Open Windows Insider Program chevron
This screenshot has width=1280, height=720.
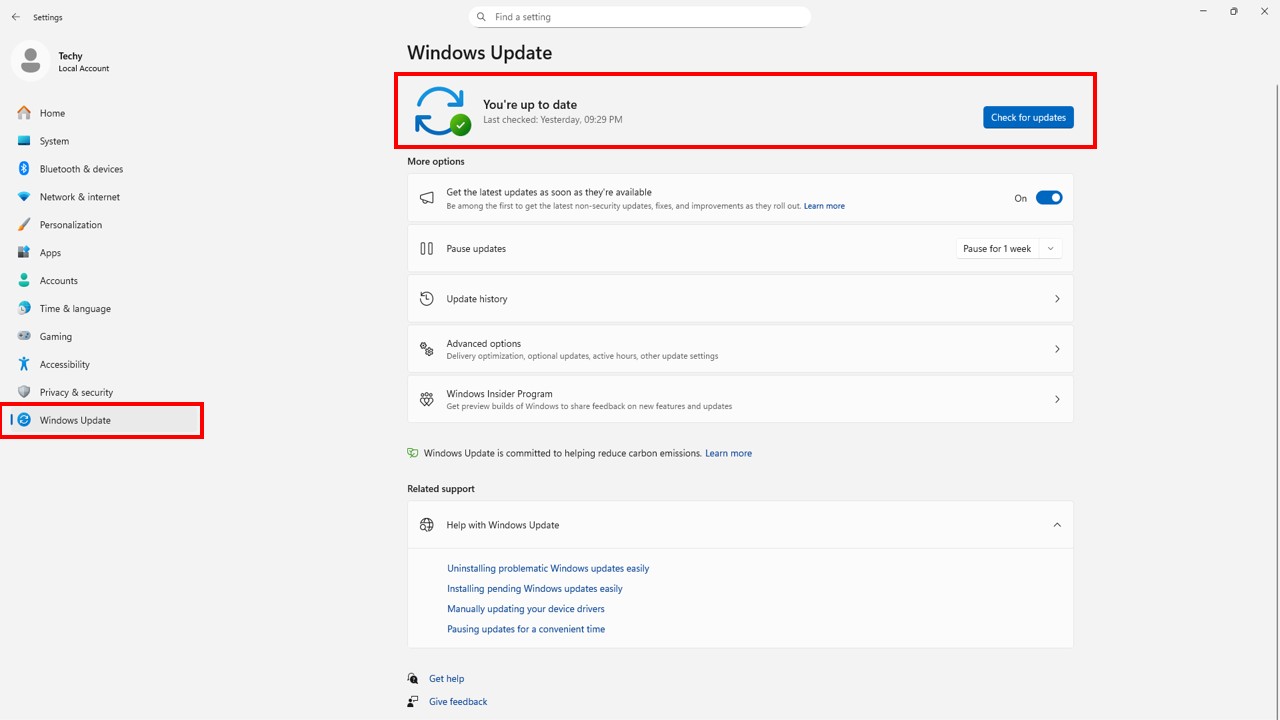tap(1056, 399)
